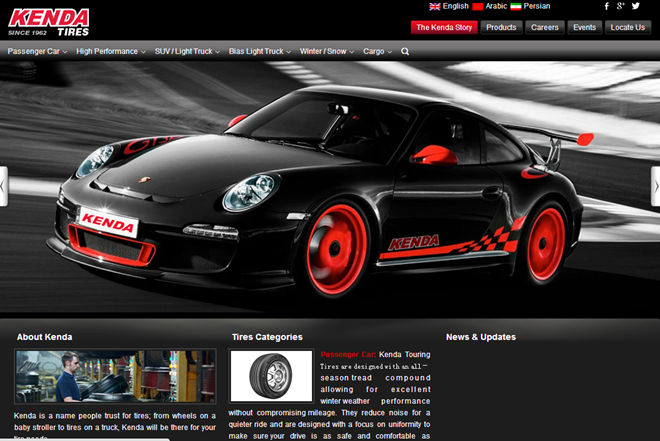Open the tire product thumbnail
The height and width of the screenshot is (441, 660).
click(271, 376)
